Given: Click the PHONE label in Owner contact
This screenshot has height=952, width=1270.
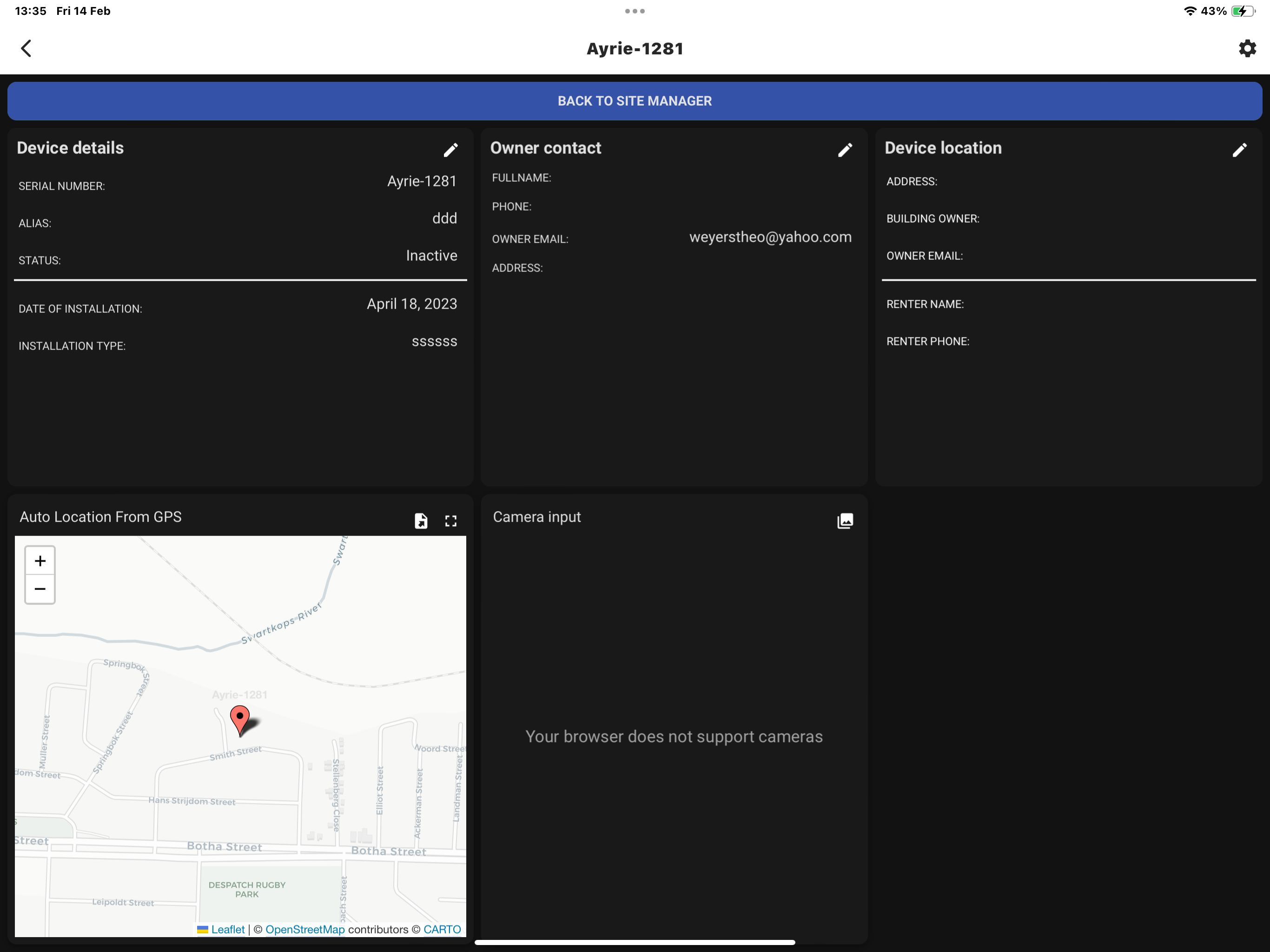Looking at the screenshot, I should point(511,207).
